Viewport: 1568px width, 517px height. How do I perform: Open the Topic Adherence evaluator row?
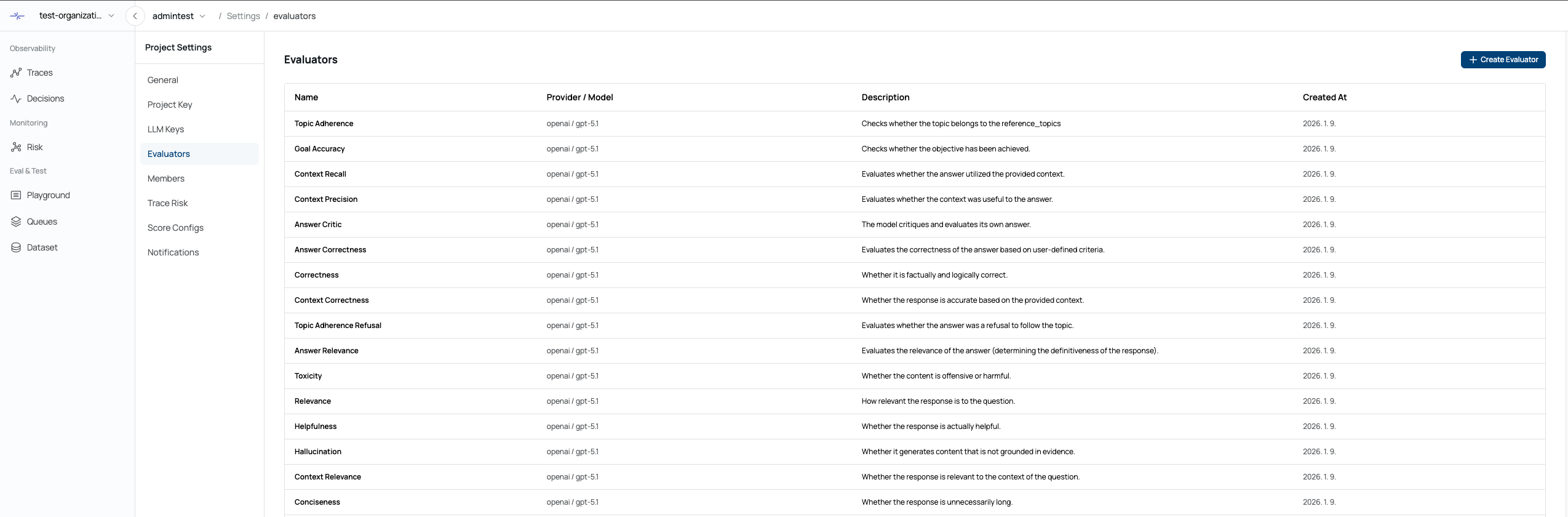[x=324, y=124]
